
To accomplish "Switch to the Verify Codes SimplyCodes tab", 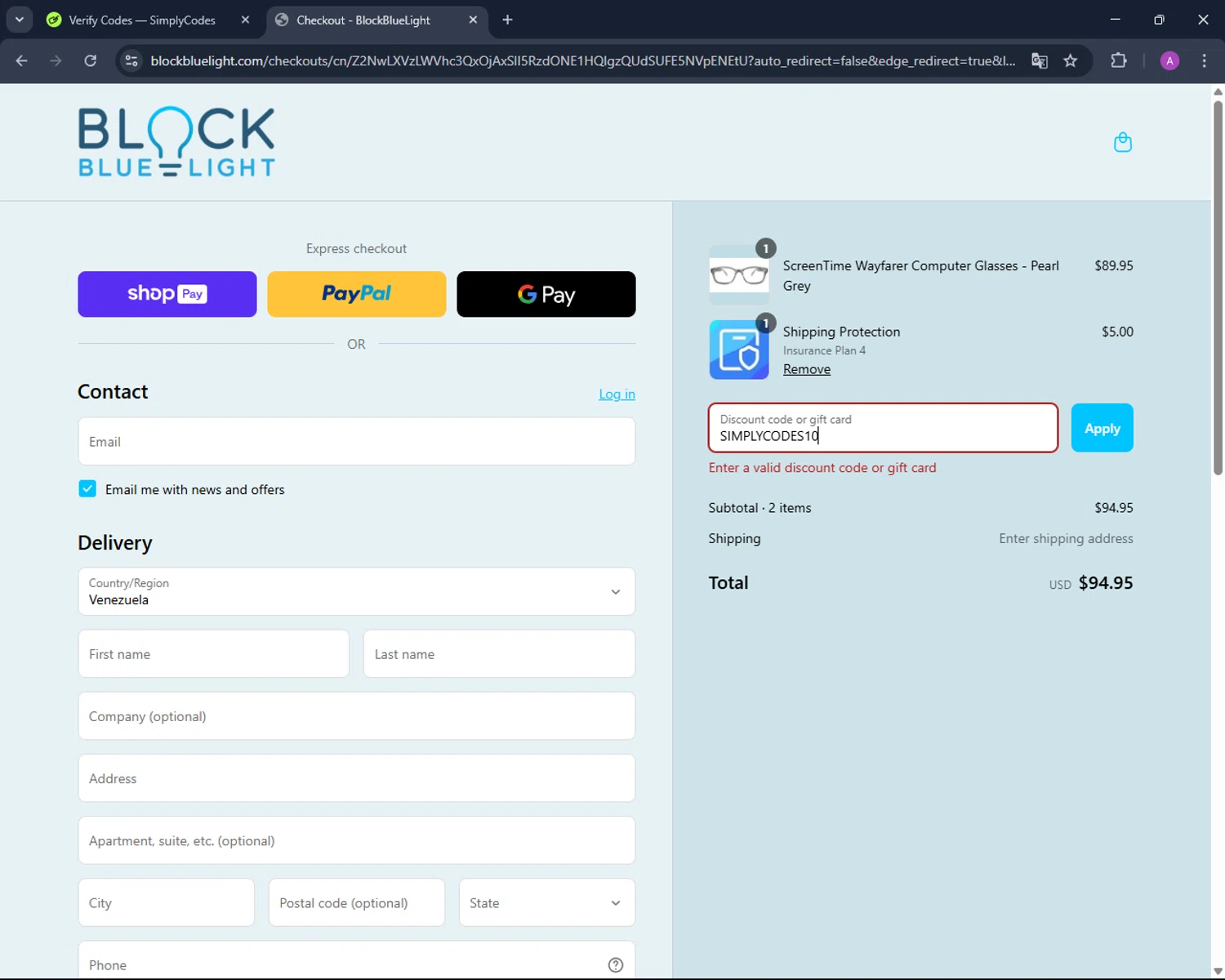I will click(x=142, y=20).
